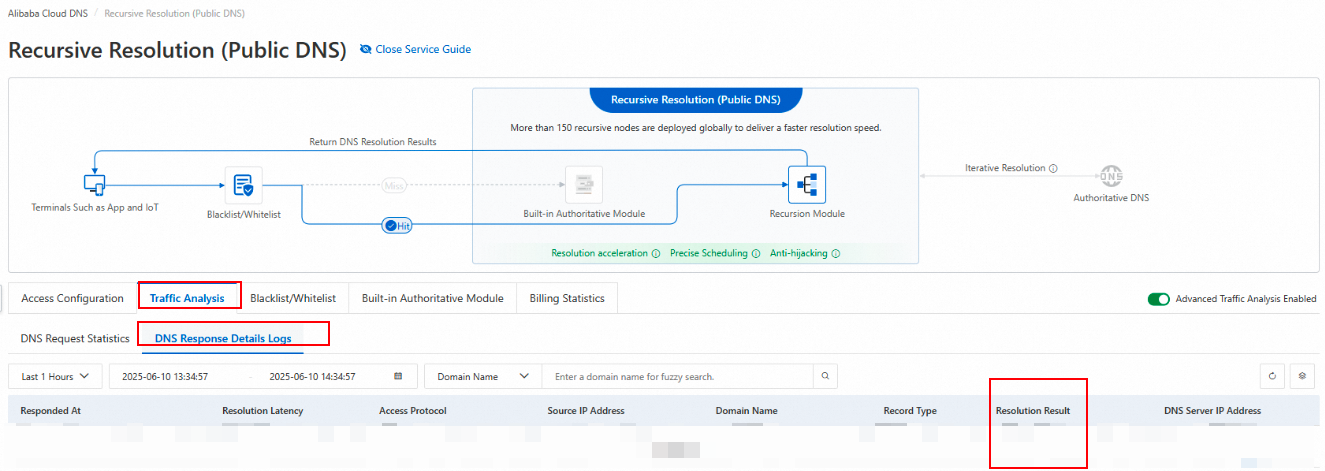Click the column settings icon above the table
The image size is (1325, 471).
coord(1302,377)
